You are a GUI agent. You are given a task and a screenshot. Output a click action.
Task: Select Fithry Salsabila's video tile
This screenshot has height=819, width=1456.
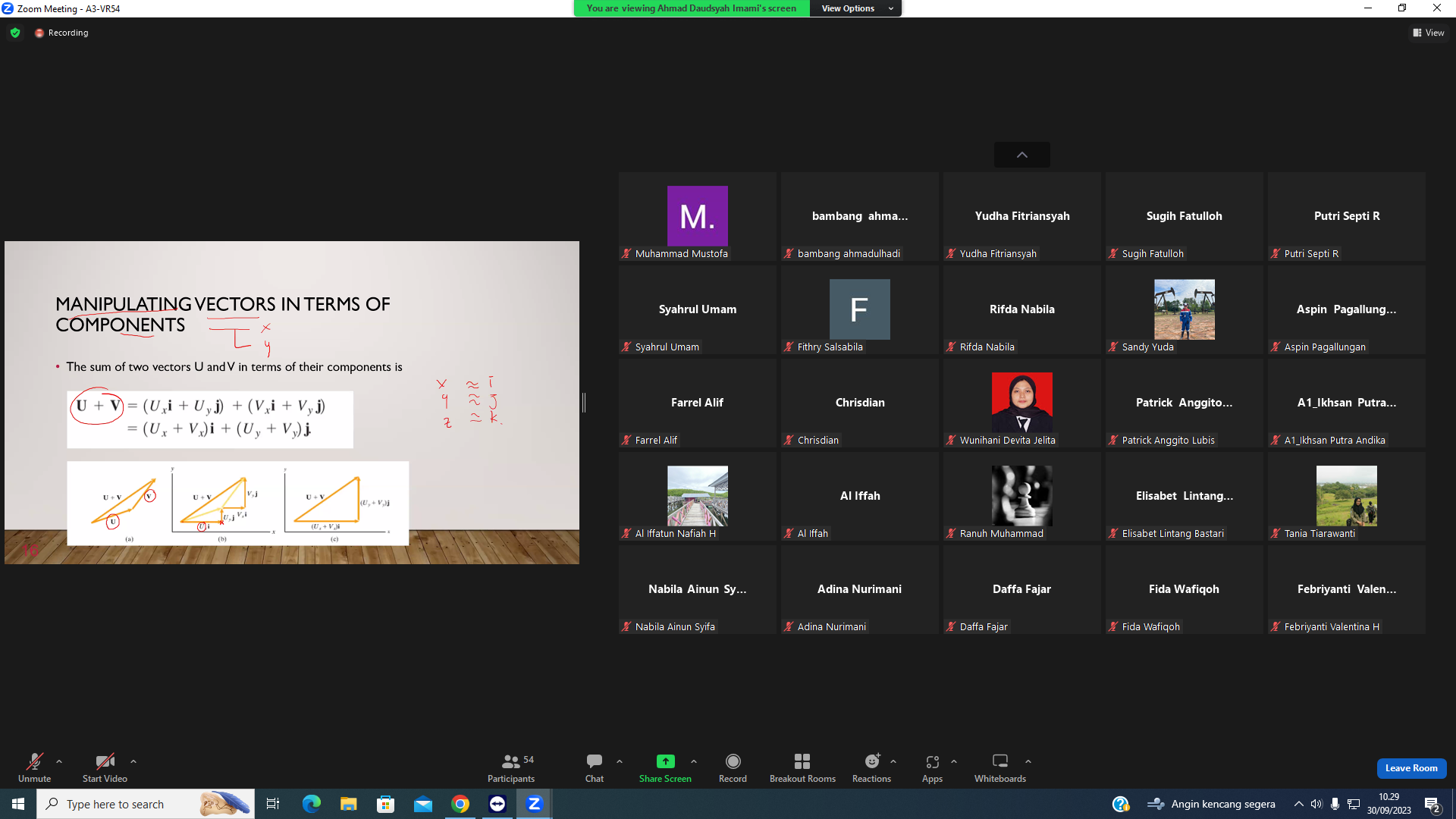click(860, 310)
